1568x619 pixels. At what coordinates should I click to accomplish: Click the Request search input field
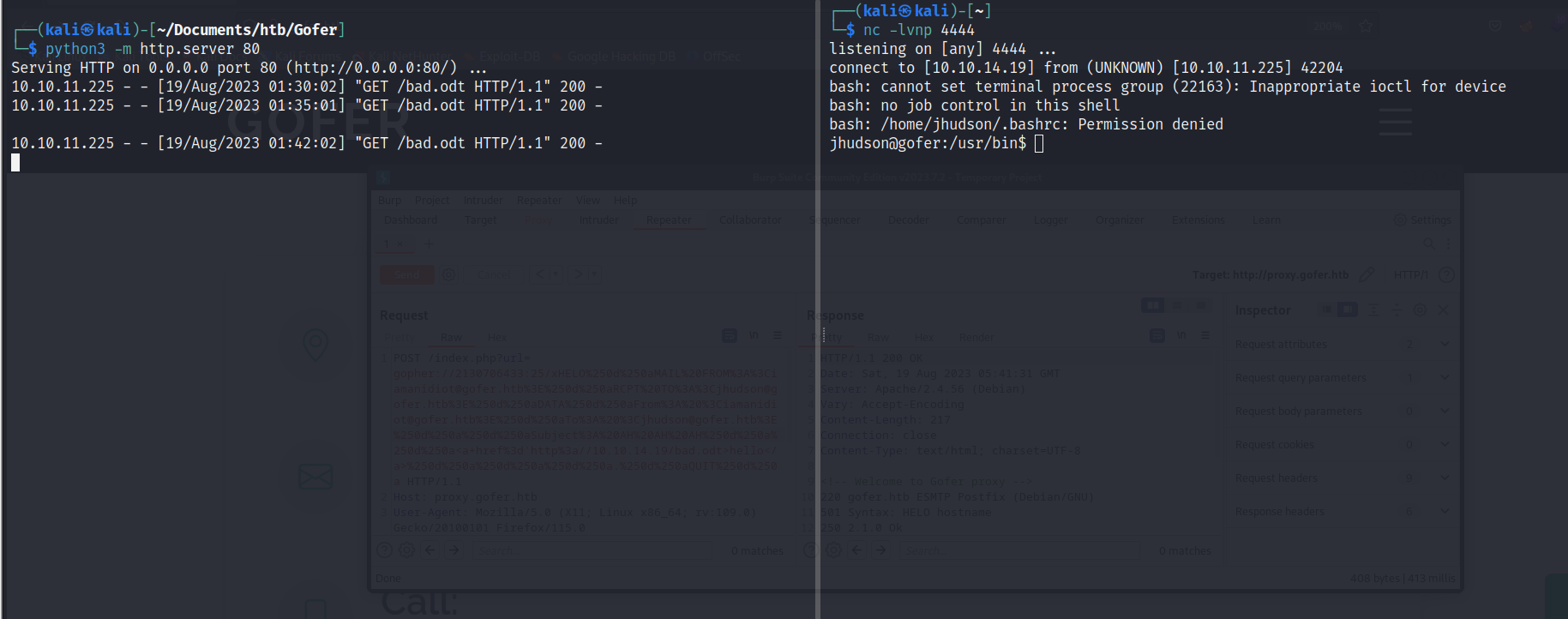point(591,550)
